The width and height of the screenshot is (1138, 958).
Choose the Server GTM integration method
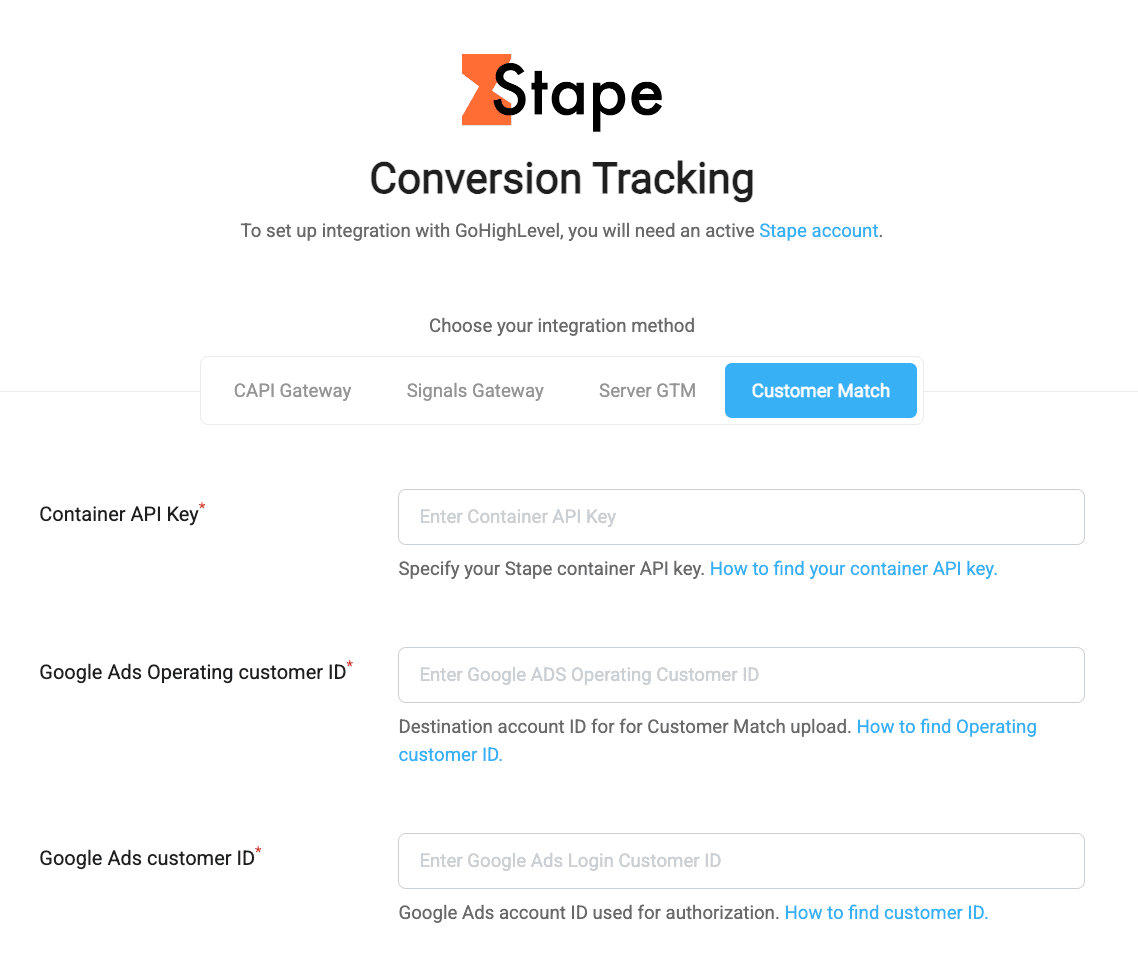pyautogui.click(x=647, y=390)
